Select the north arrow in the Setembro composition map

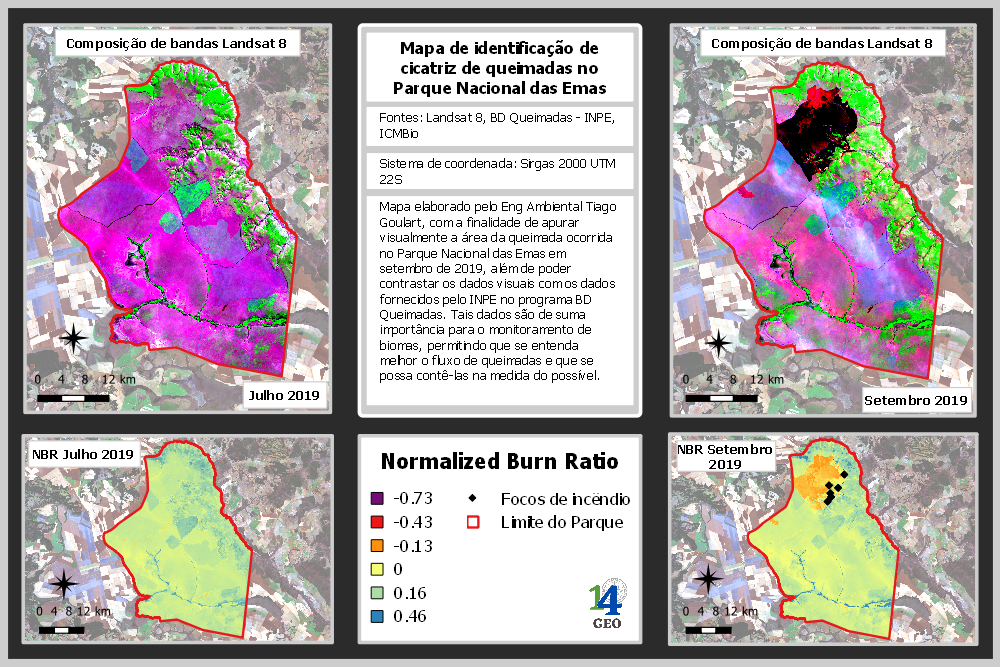(x=720, y=342)
